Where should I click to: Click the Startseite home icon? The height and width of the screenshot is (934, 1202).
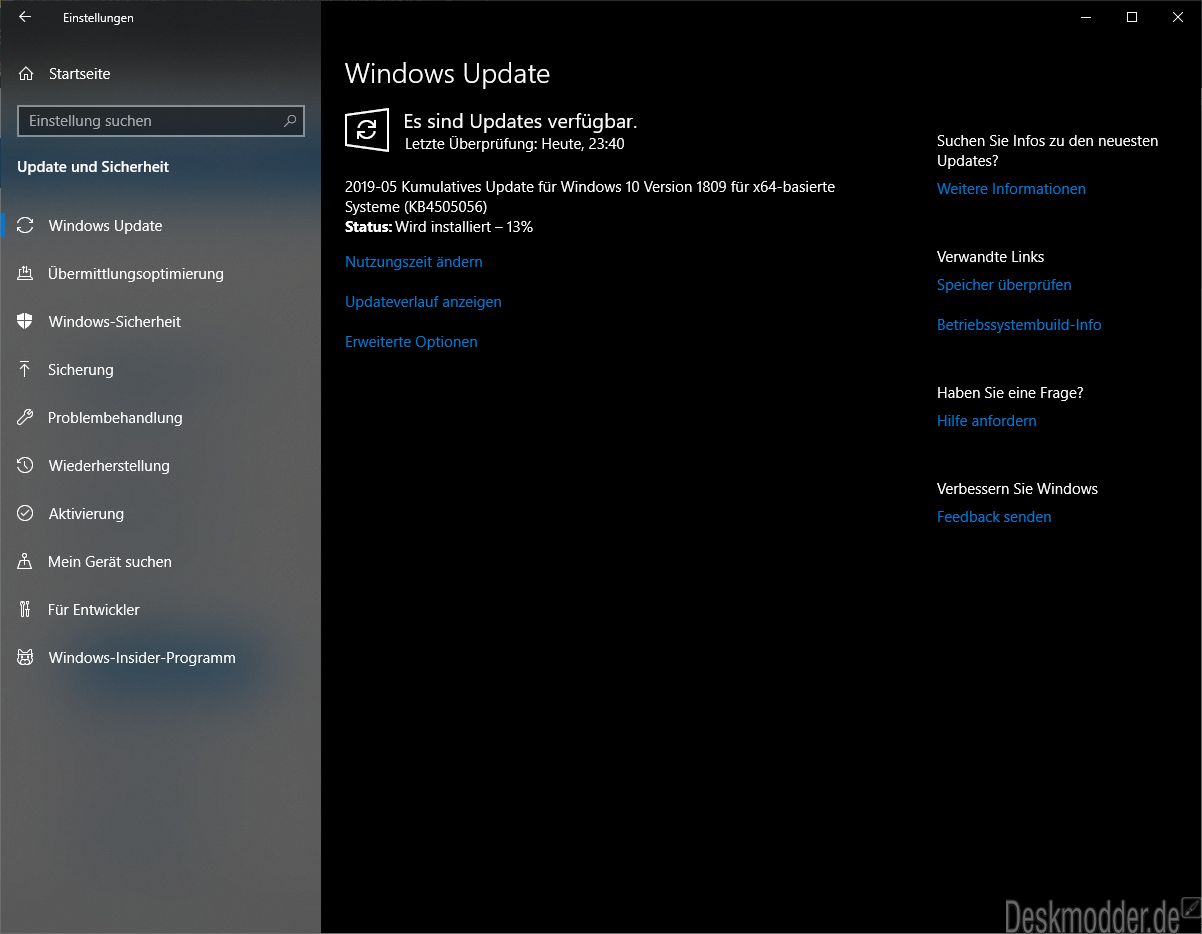[26, 73]
